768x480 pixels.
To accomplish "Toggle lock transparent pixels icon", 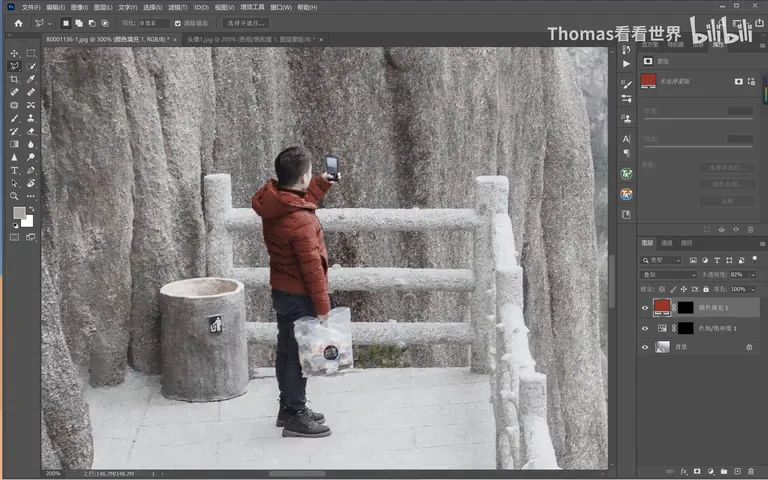I will point(662,289).
